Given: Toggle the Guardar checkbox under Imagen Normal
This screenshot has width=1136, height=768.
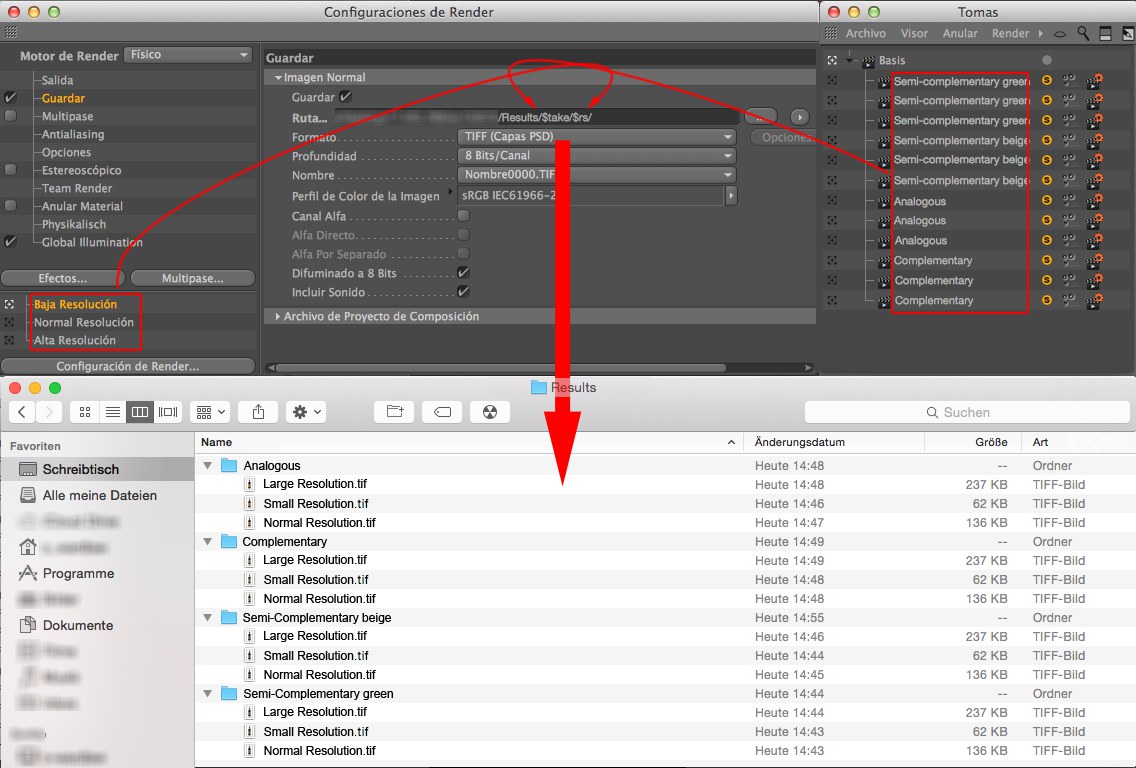Looking at the screenshot, I should point(346,98).
